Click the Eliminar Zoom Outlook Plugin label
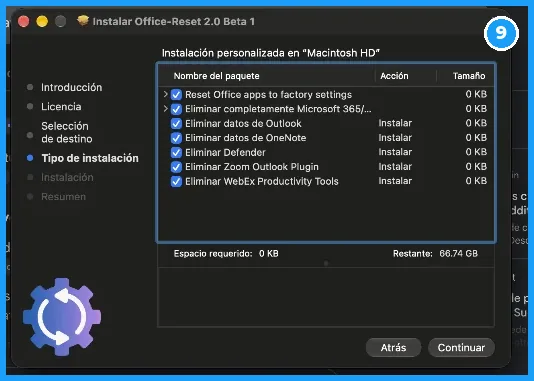 [252, 167]
